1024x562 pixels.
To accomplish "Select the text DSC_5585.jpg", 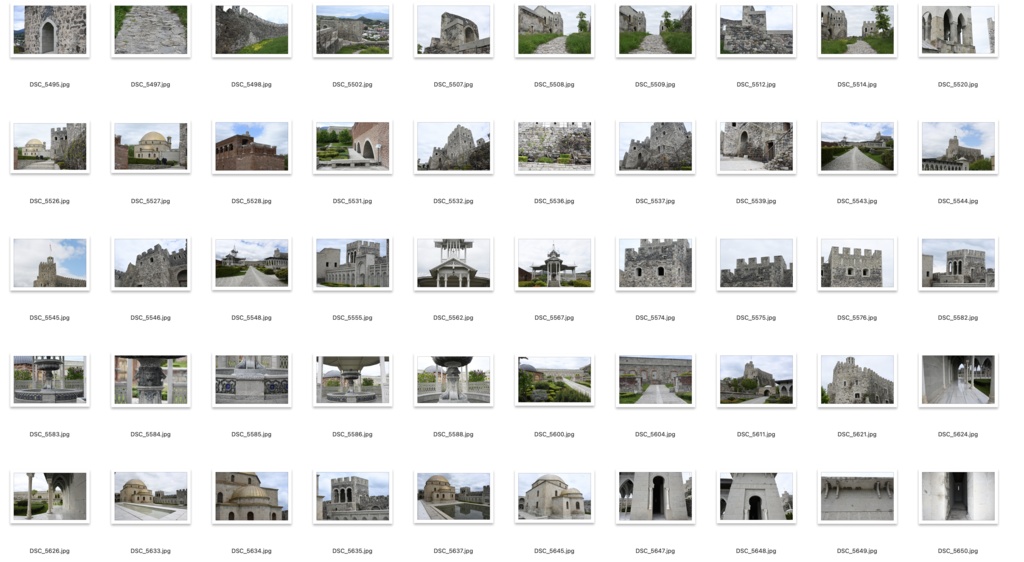I will [251, 434].
